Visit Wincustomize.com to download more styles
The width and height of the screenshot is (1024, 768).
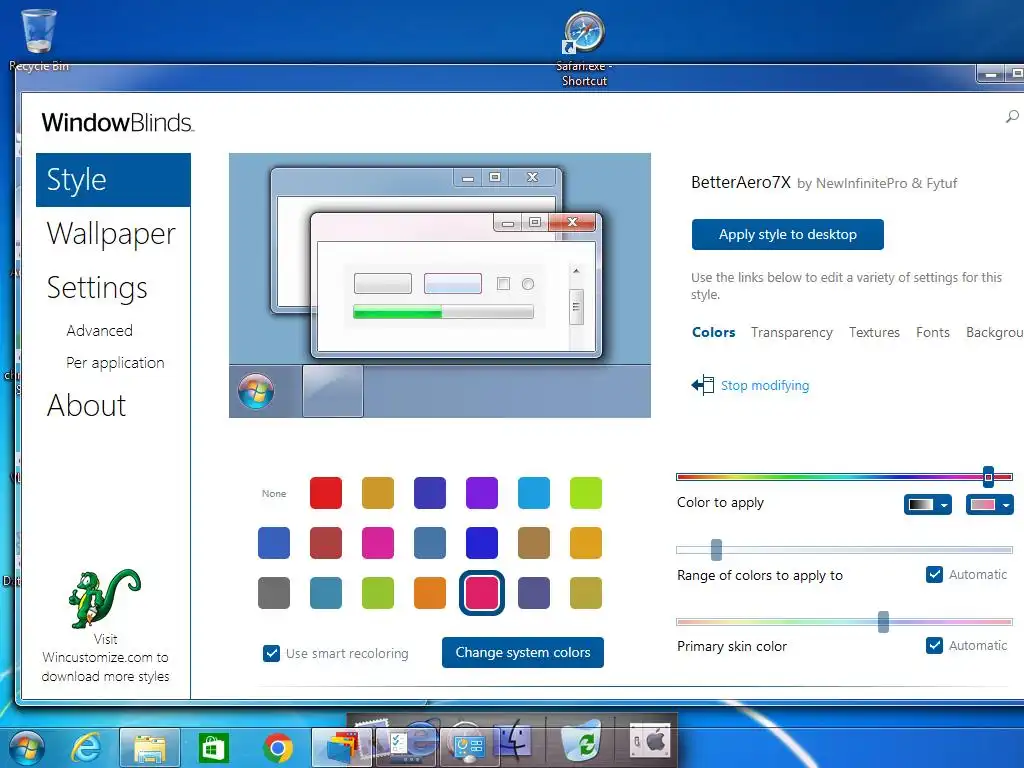pyautogui.click(x=105, y=658)
